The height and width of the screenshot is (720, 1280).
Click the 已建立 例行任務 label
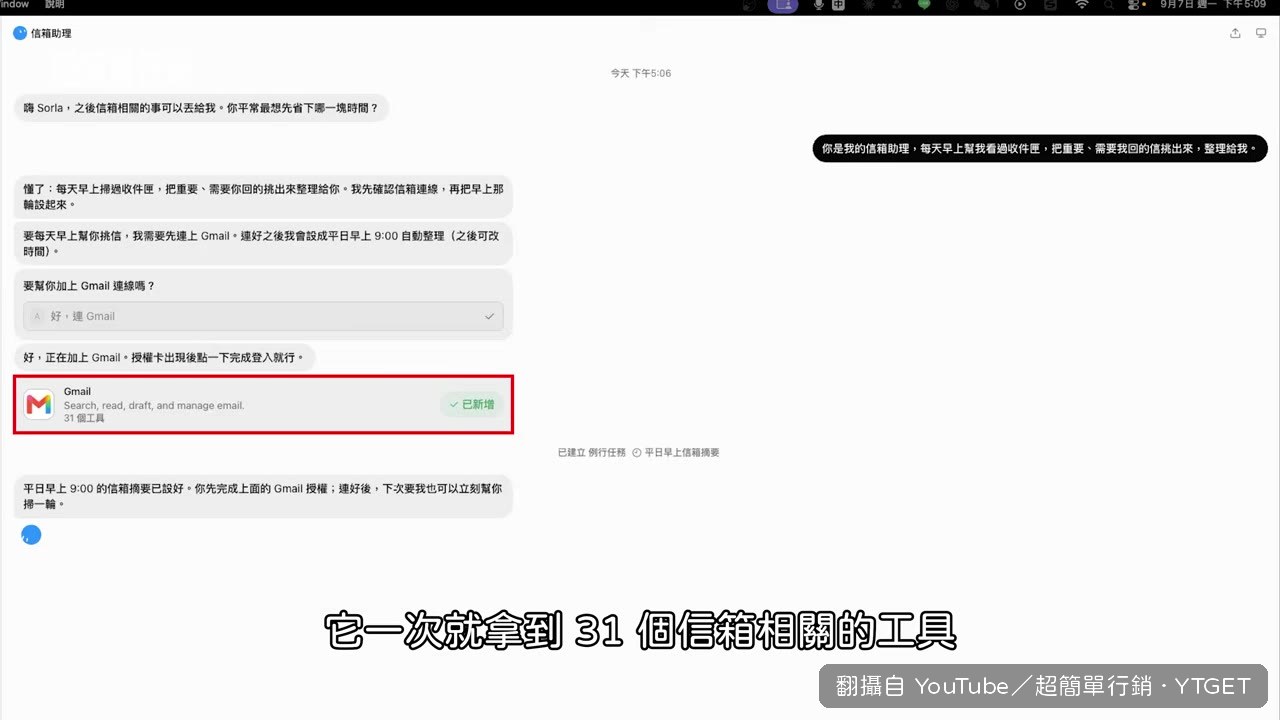pyautogui.click(x=591, y=453)
